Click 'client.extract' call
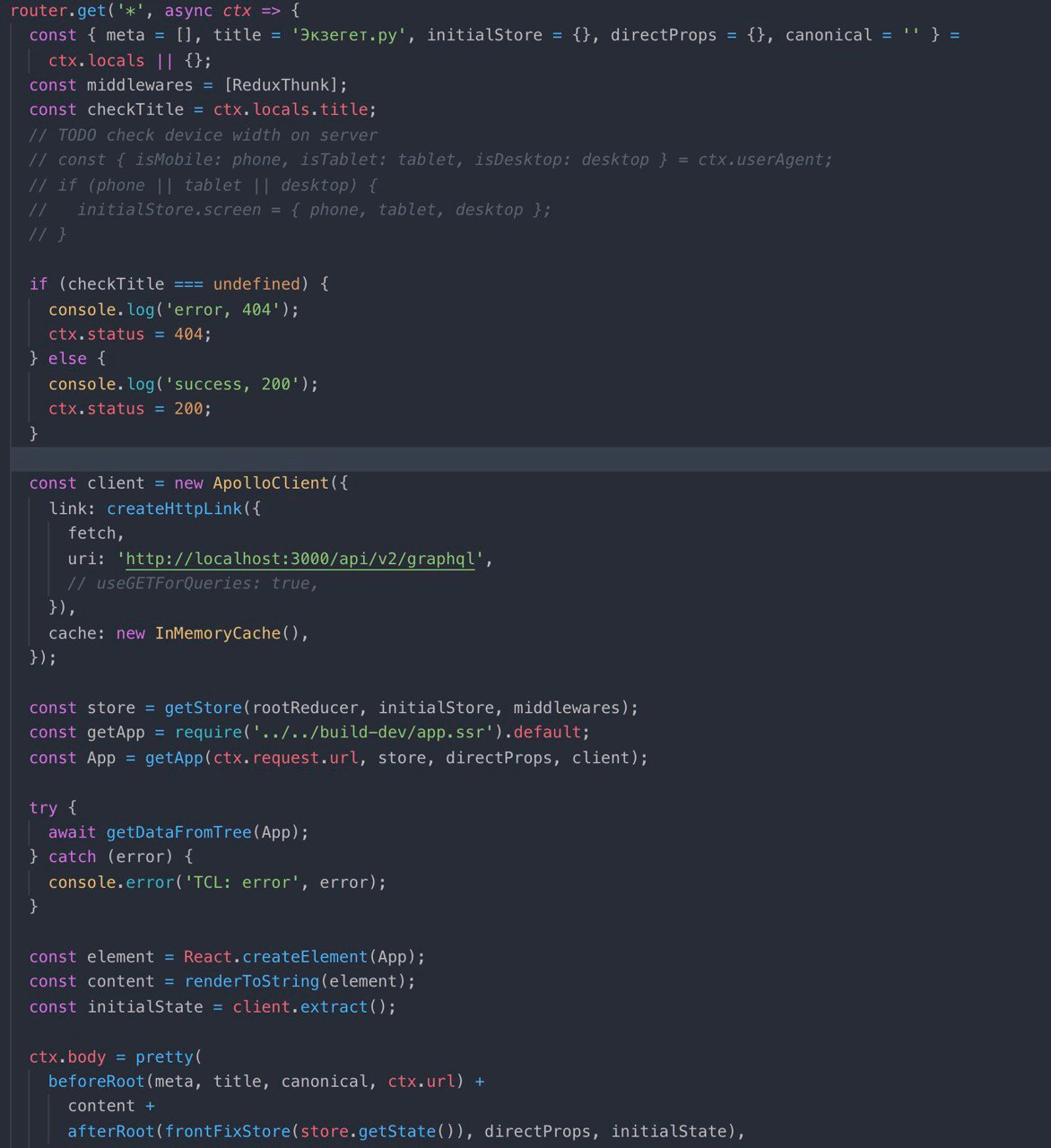The width and height of the screenshot is (1051, 1148). click(x=300, y=1007)
